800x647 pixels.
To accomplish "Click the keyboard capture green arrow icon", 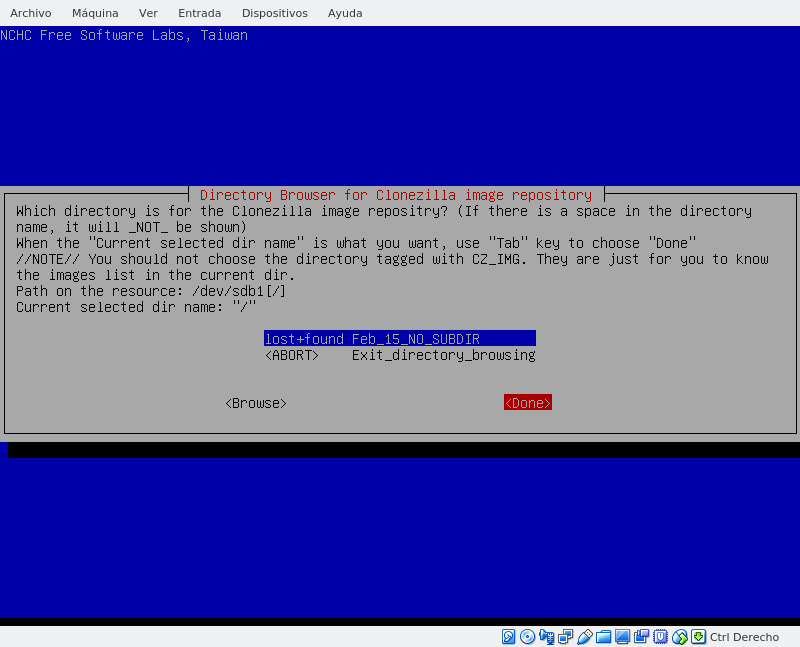I will click(698, 637).
